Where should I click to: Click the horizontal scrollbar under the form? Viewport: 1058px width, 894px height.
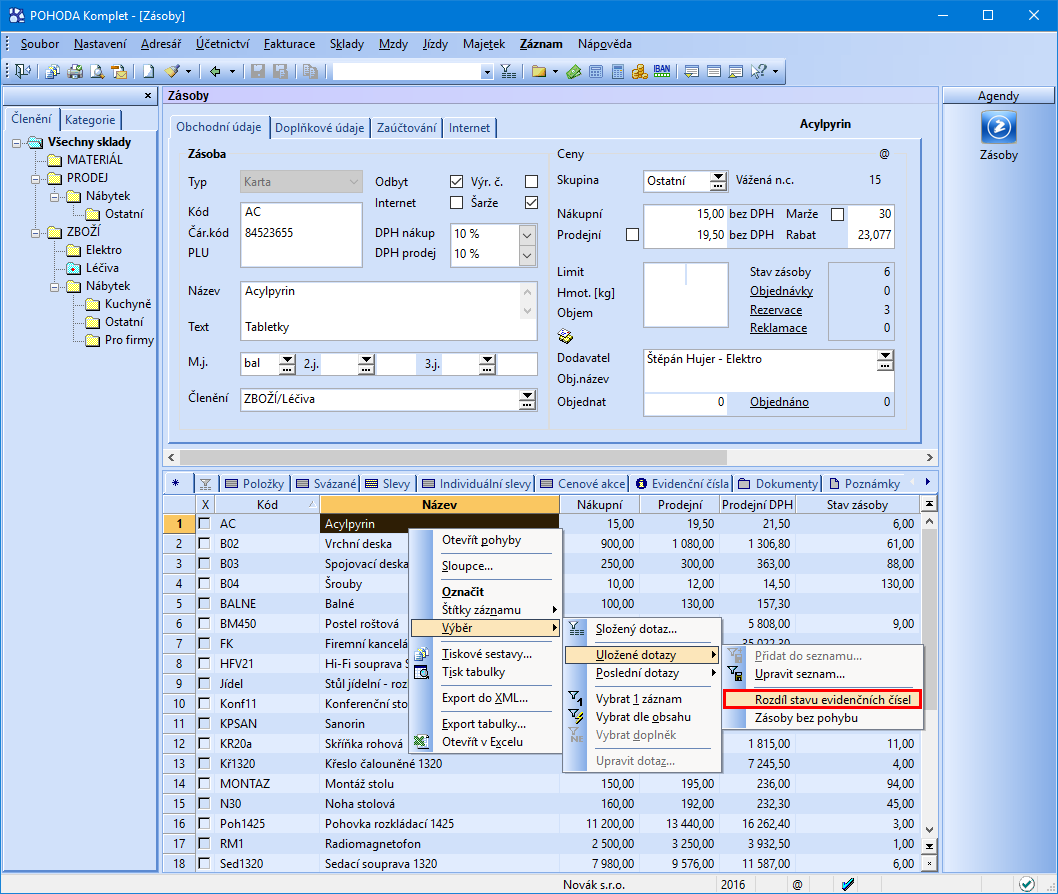pyautogui.click(x=453, y=457)
